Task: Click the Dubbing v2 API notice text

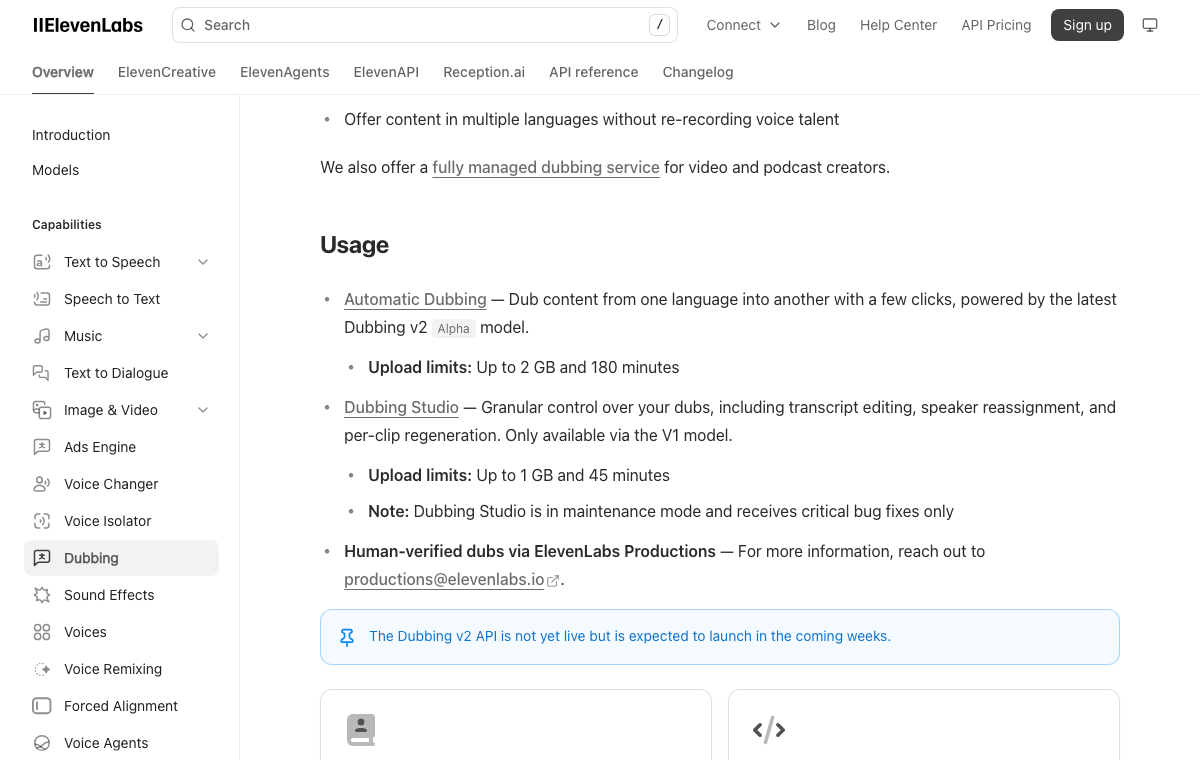Action: pyautogui.click(x=630, y=636)
